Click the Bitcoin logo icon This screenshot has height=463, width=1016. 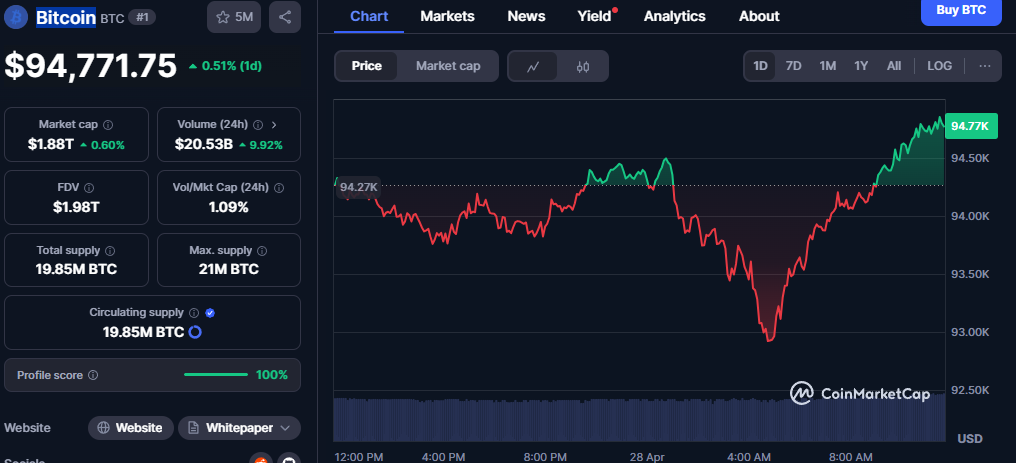click(x=15, y=17)
